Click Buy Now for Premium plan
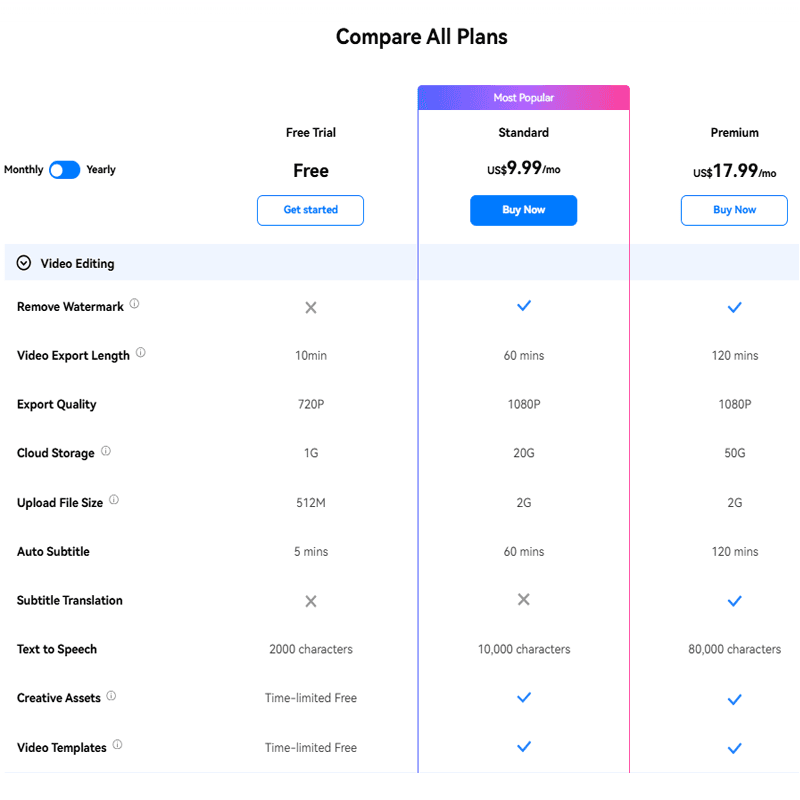Image resolution: width=800 pixels, height=800 pixels. pyautogui.click(x=734, y=210)
